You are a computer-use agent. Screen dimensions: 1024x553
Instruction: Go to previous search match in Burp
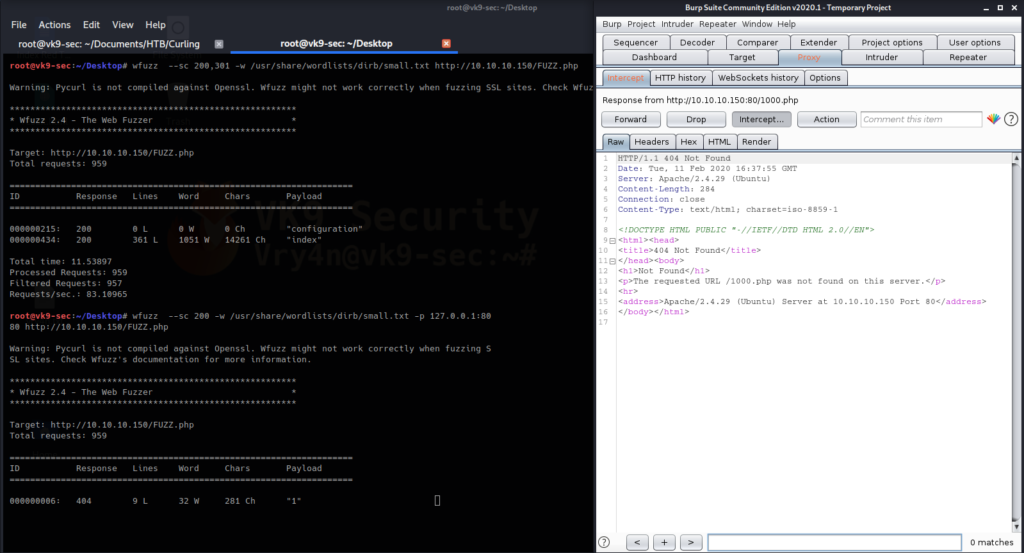637,542
